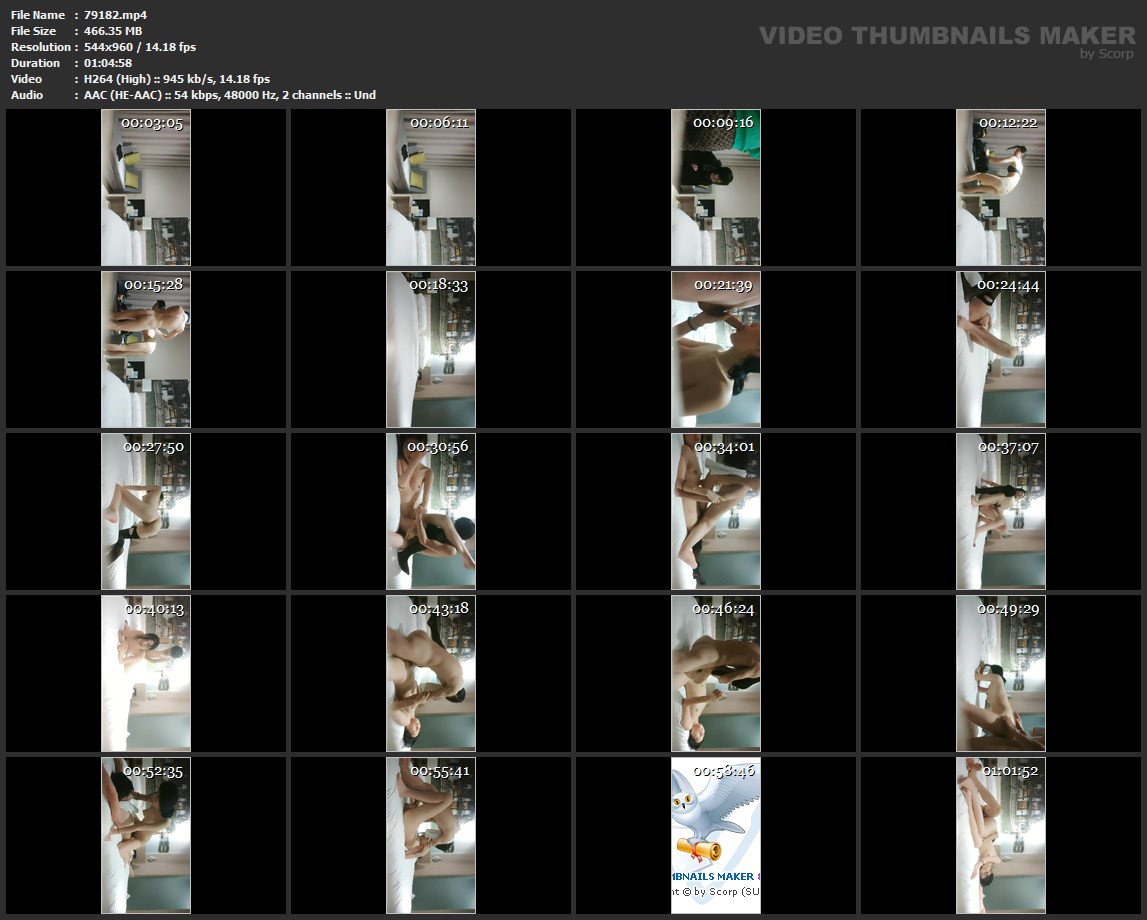Image resolution: width=1147 pixels, height=920 pixels.
Task: Click the thumbnail marked 00:24:44
Action: click(1000, 349)
